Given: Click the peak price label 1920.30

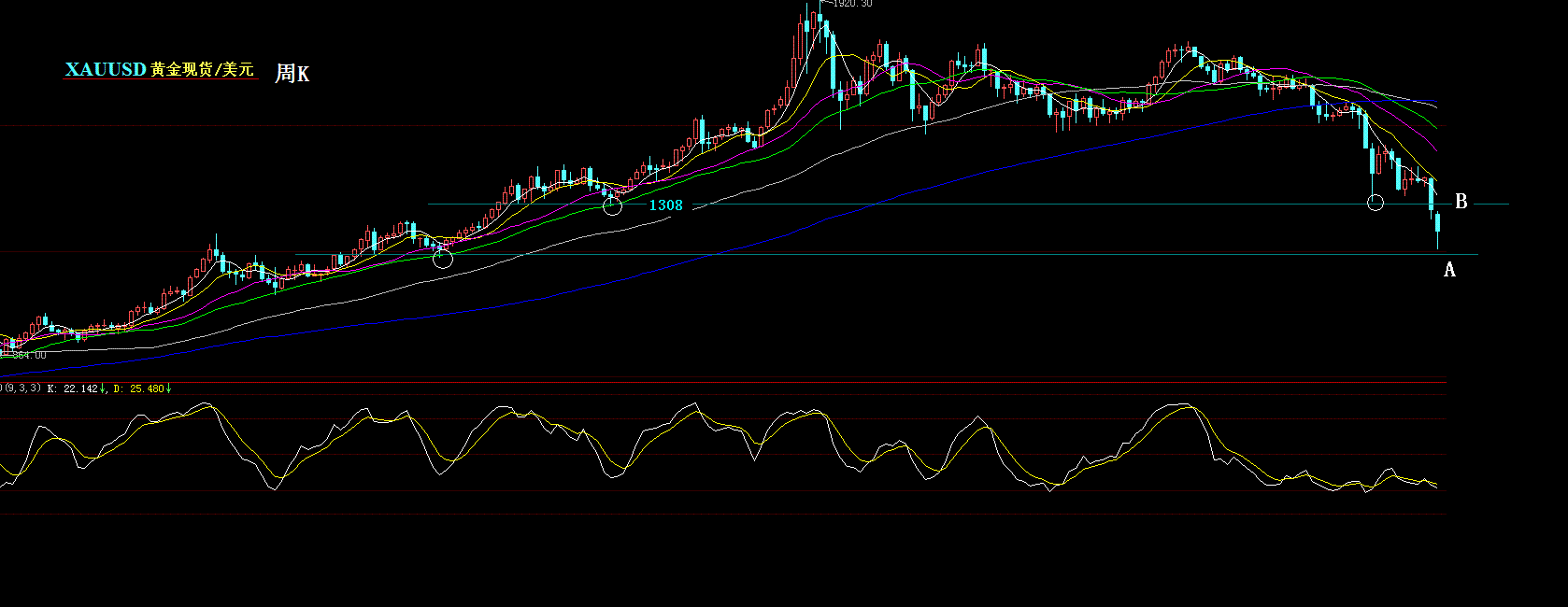Looking at the screenshot, I should pos(852,4).
